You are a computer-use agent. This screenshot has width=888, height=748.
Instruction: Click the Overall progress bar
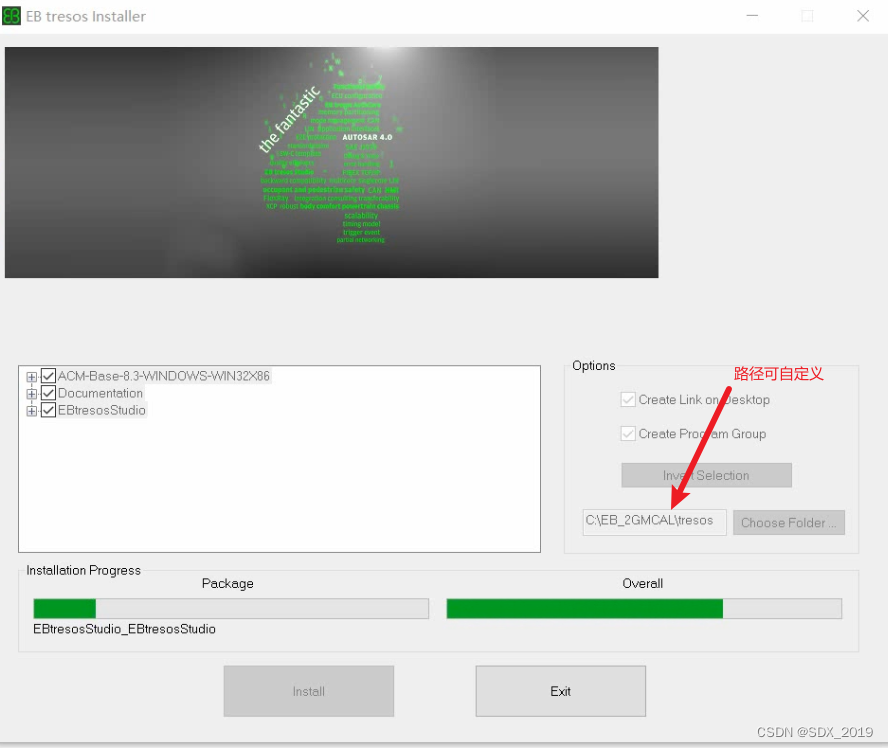644,609
